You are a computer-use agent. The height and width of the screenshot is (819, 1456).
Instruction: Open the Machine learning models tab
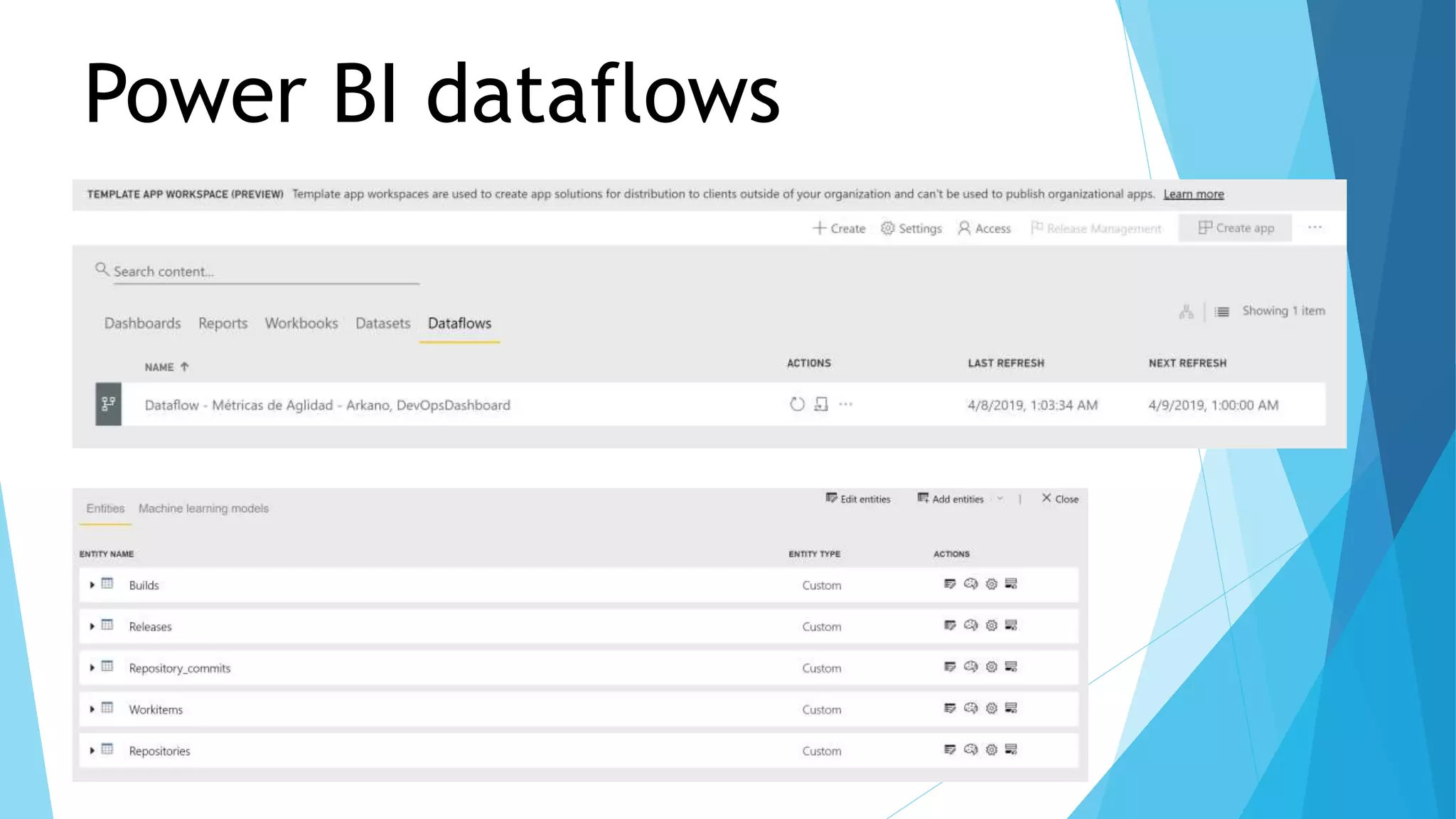pyautogui.click(x=203, y=508)
